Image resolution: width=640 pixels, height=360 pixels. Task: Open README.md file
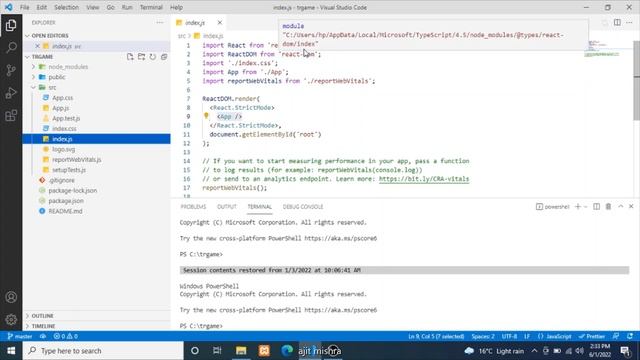click(x=65, y=211)
